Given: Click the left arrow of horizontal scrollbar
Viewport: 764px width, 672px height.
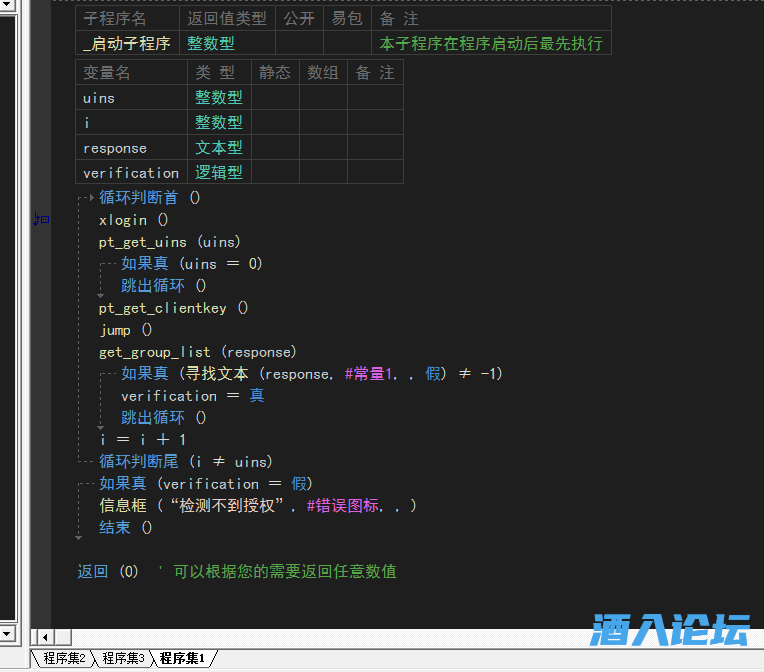Looking at the screenshot, I should 45,637.
